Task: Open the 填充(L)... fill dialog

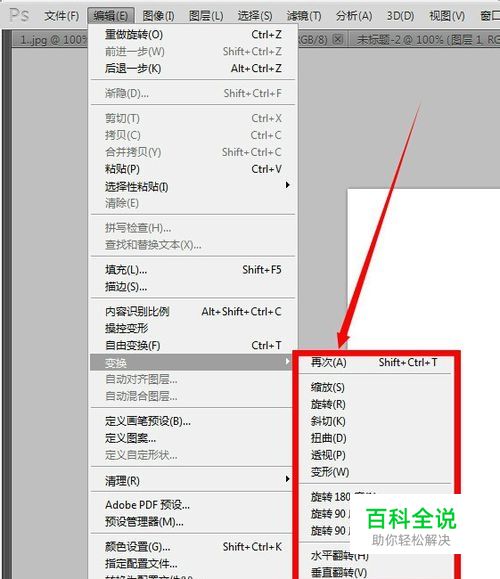Action: tap(193, 270)
